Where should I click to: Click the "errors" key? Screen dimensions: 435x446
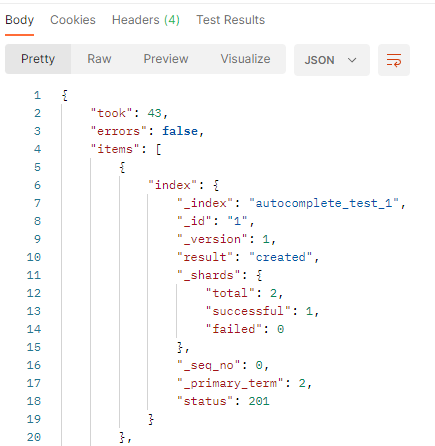[119, 131]
